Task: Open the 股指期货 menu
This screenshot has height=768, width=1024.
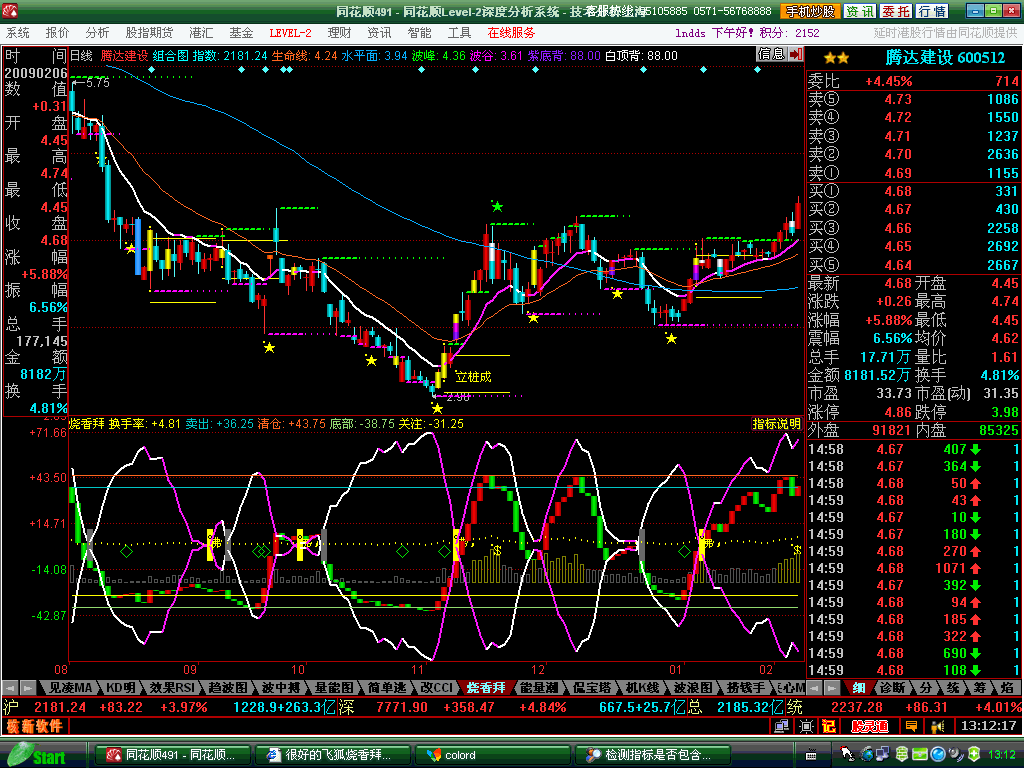Action: click(x=150, y=33)
